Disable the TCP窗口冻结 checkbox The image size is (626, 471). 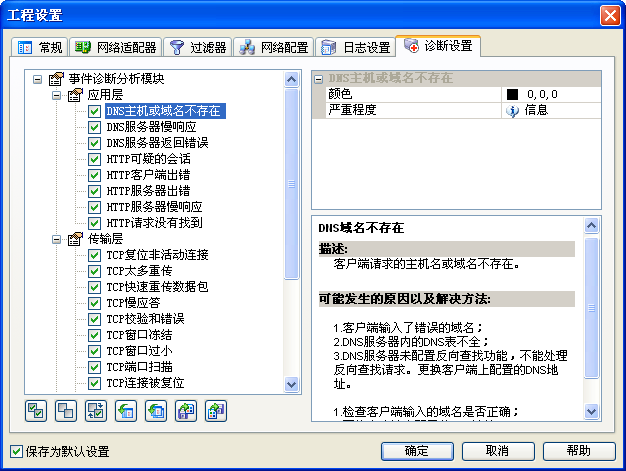(94, 335)
